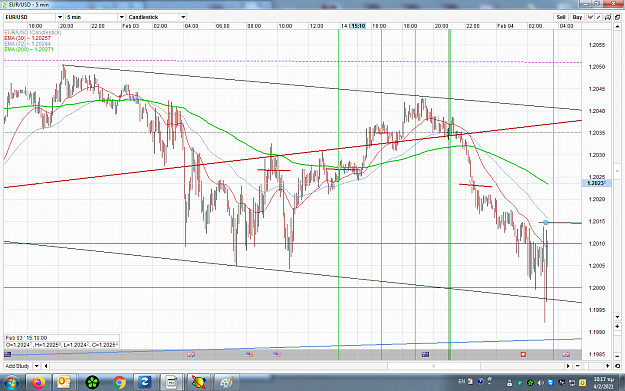Open the Windows Start button
Viewport: 625px width, 391px height.
(x=12, y=383)
